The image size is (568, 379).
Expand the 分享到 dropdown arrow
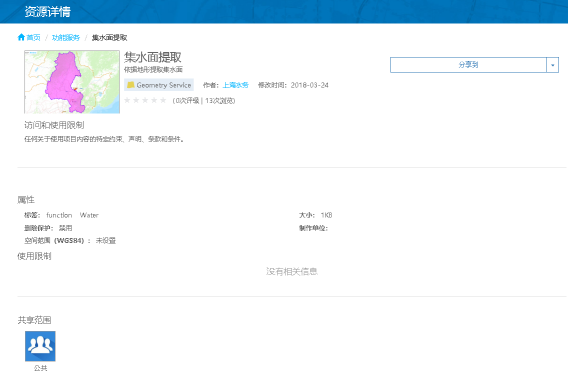tap(552, 65)
